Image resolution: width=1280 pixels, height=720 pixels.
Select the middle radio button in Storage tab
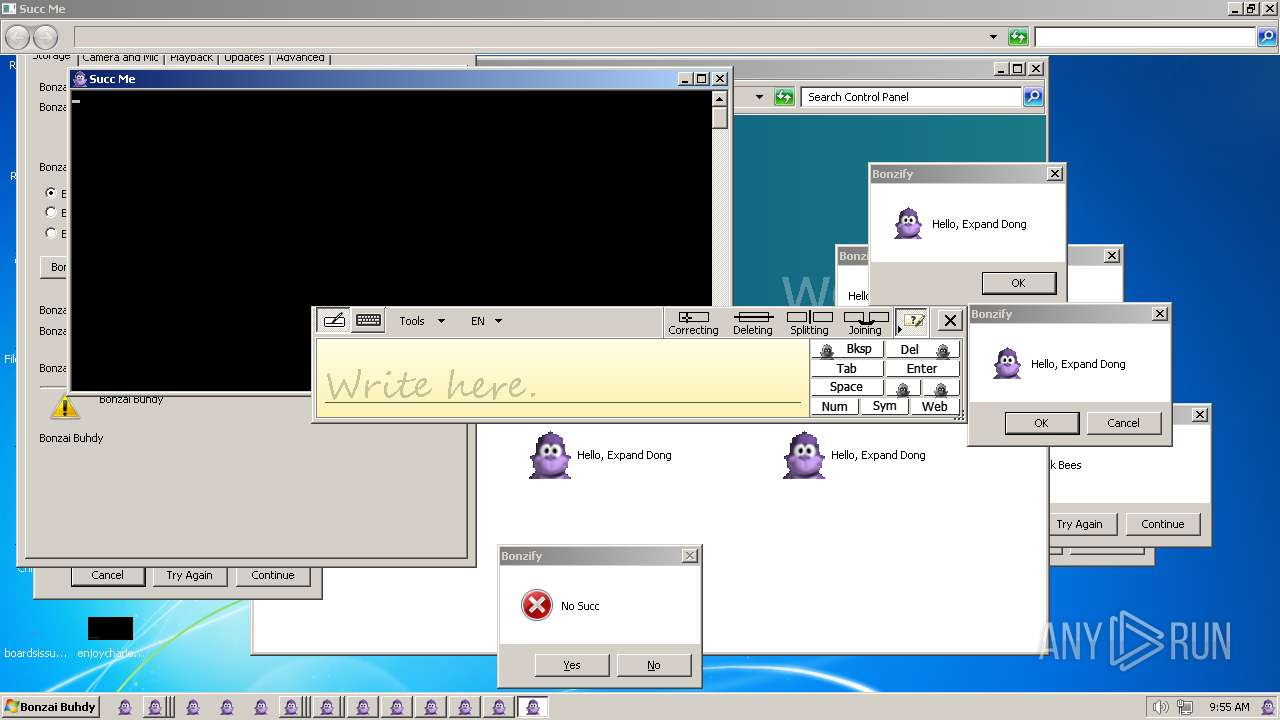point(51,212)
